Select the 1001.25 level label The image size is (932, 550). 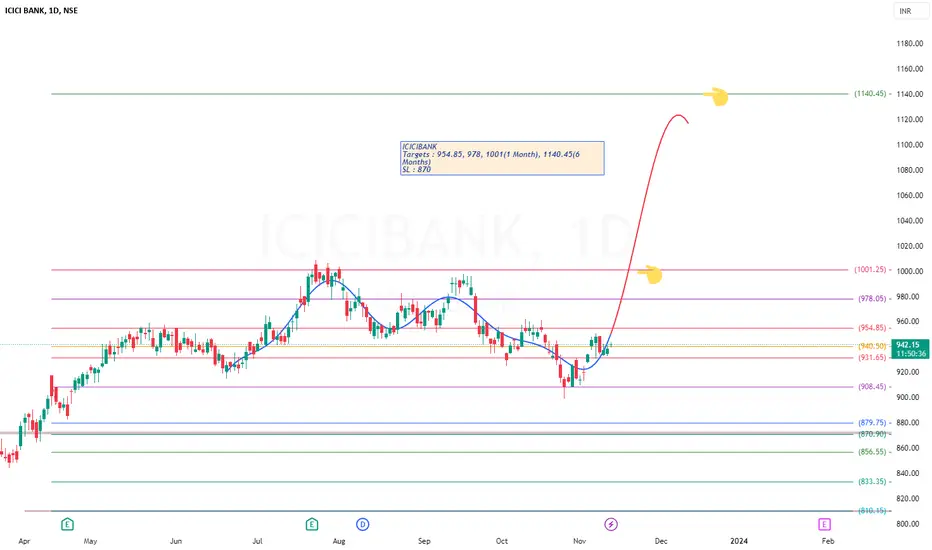[x=870, y=269]
